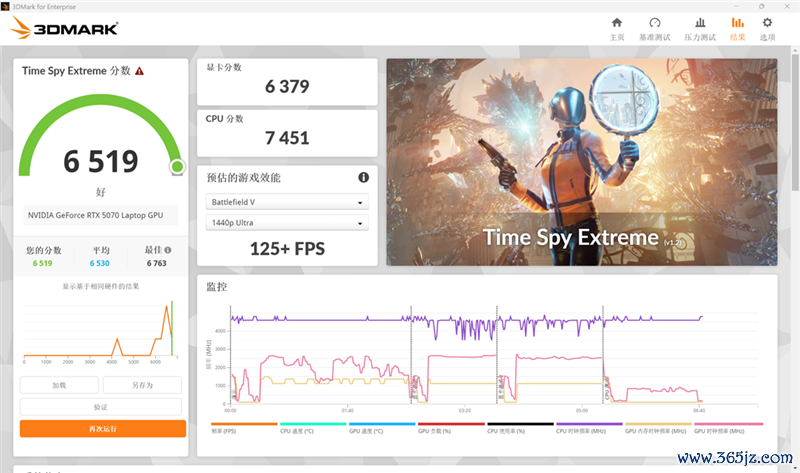
Task: Click the Time Spy Extreme benchmark artwork
Action: click(582, 162)
